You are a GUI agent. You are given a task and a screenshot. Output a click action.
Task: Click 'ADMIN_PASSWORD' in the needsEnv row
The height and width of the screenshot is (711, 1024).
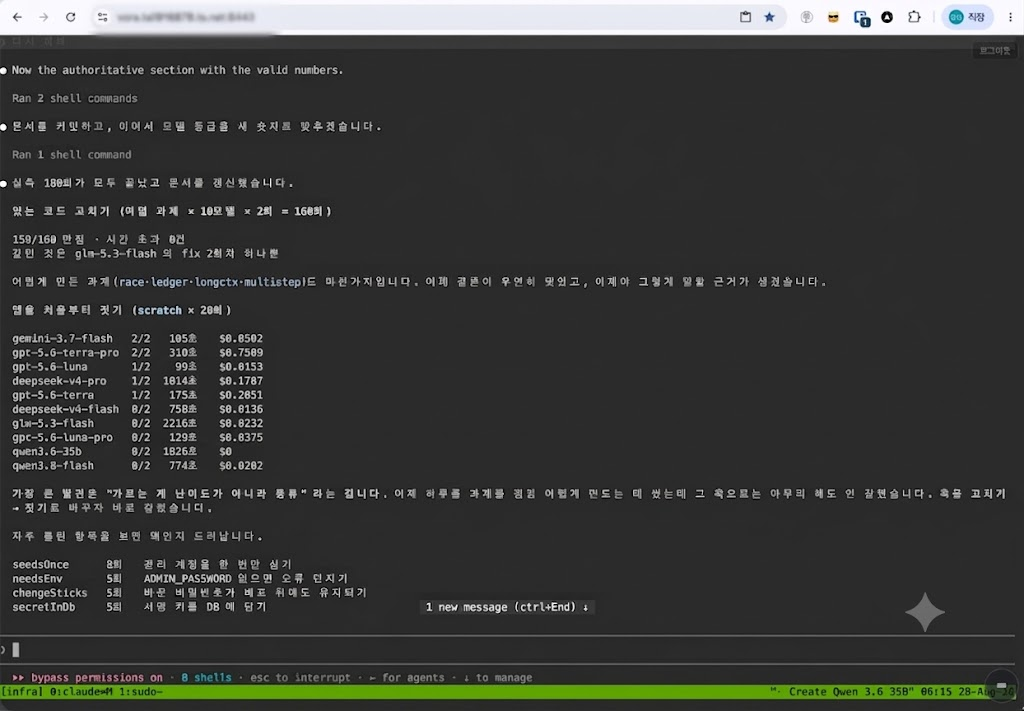pyautogui.click(x=187, y=578)
